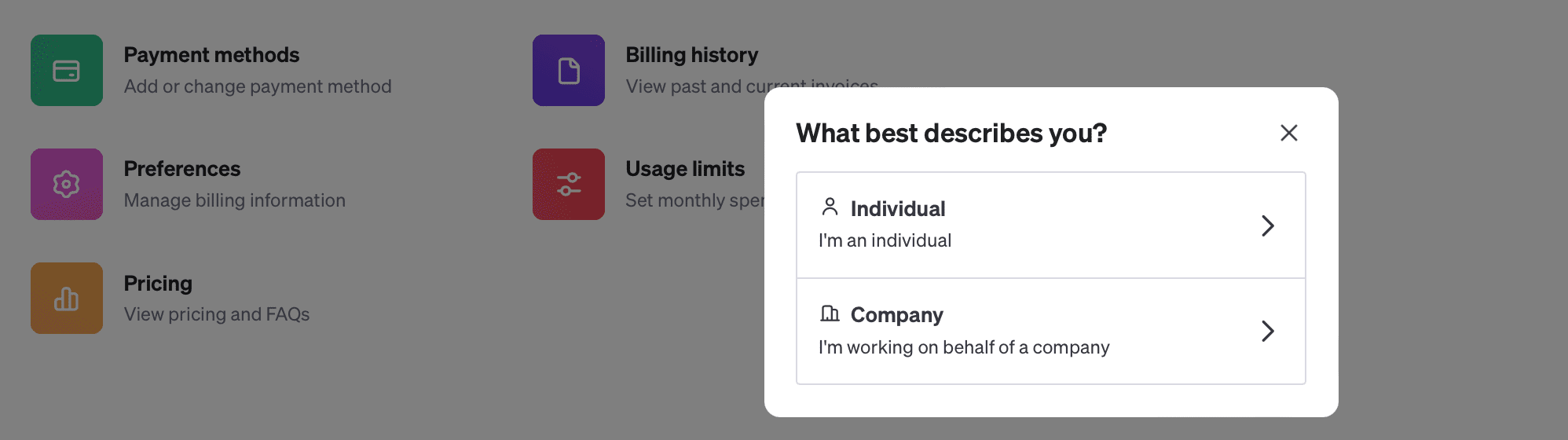Open the Pricing heading link
Viewport: 1568px width, 440px height.
click(158, 284)
